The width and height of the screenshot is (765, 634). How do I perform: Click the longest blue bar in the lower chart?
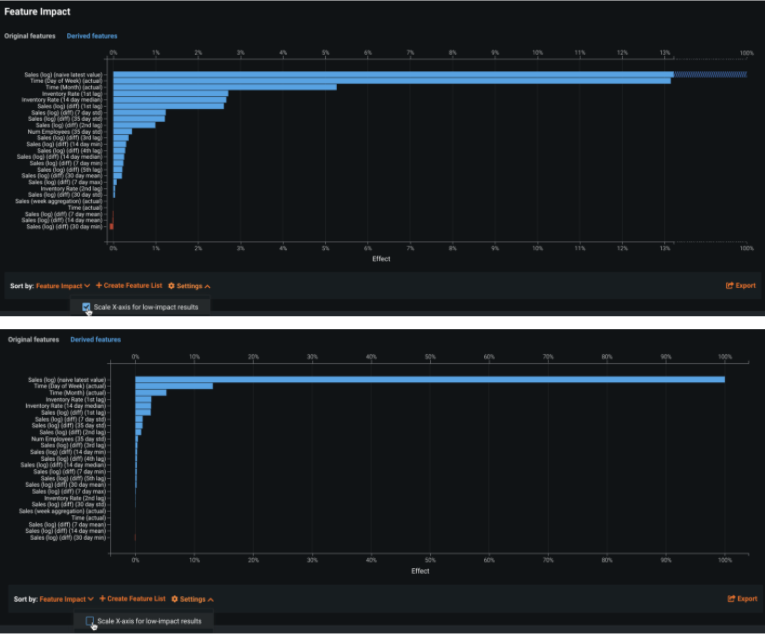(x=430, y=379)
